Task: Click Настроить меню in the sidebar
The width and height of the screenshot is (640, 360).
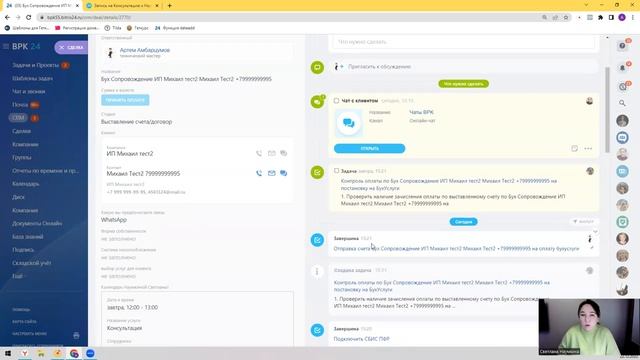Action: [29, 333]
